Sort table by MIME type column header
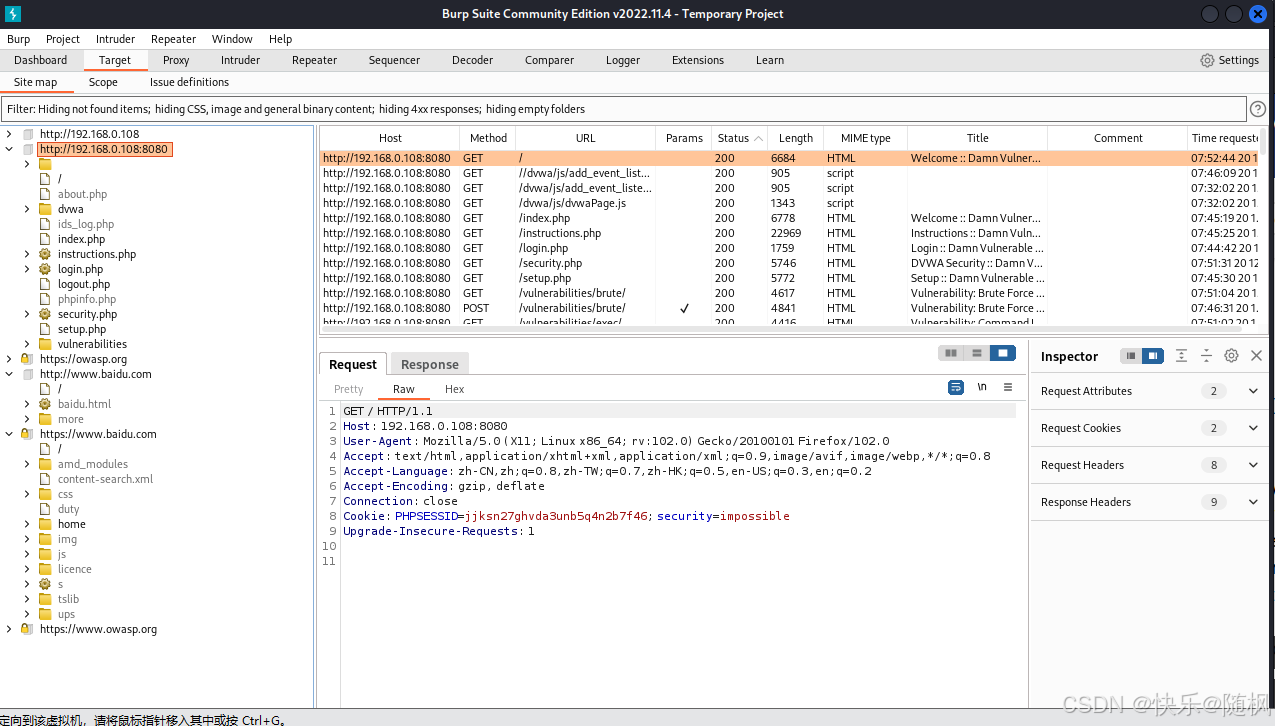 (865, 138)
